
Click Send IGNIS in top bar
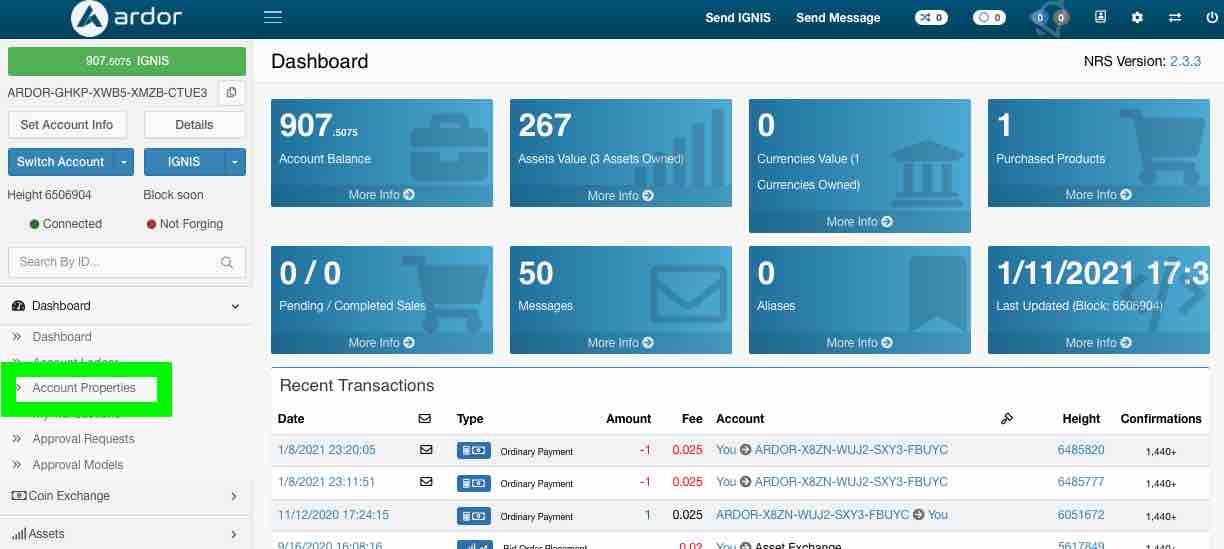pos(738,18)
